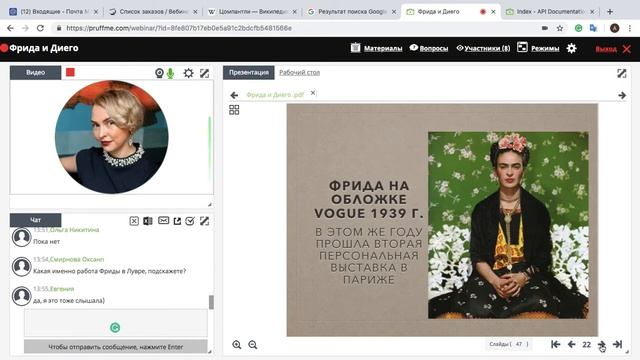
Task: Click the Grammarly icon in chat input
Action: [115, 327]
